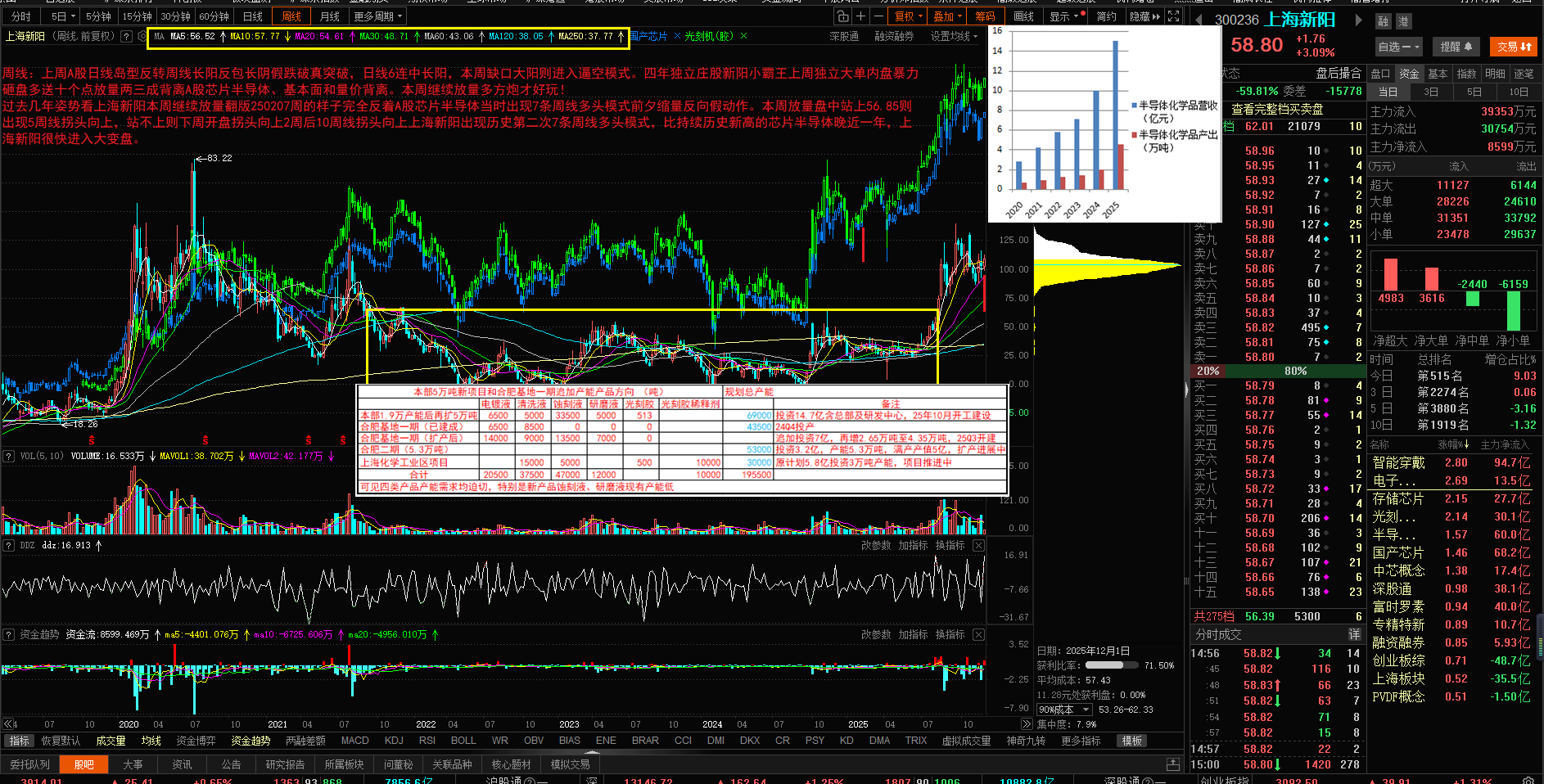Viewport: 1544px width, 784px height.
Task: Open the 设置均线 dropdown
Action: (954, 36)
